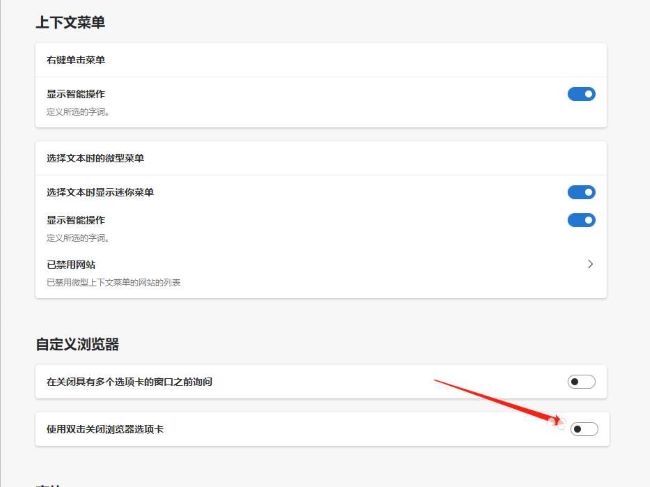Click the 右键单击菜单 header text

[x=75, y=60]
